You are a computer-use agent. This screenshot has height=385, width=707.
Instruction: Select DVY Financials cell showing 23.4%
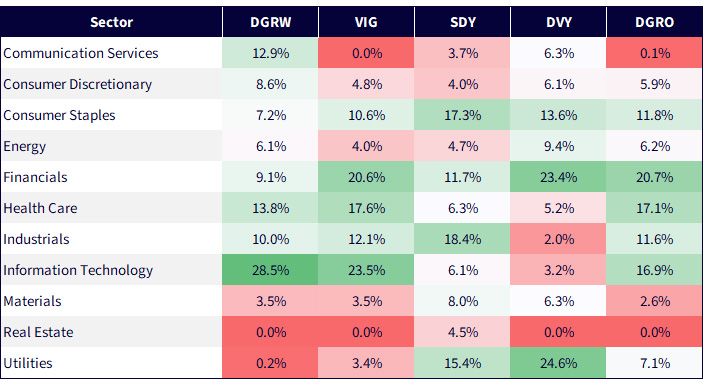click(558, 177)
